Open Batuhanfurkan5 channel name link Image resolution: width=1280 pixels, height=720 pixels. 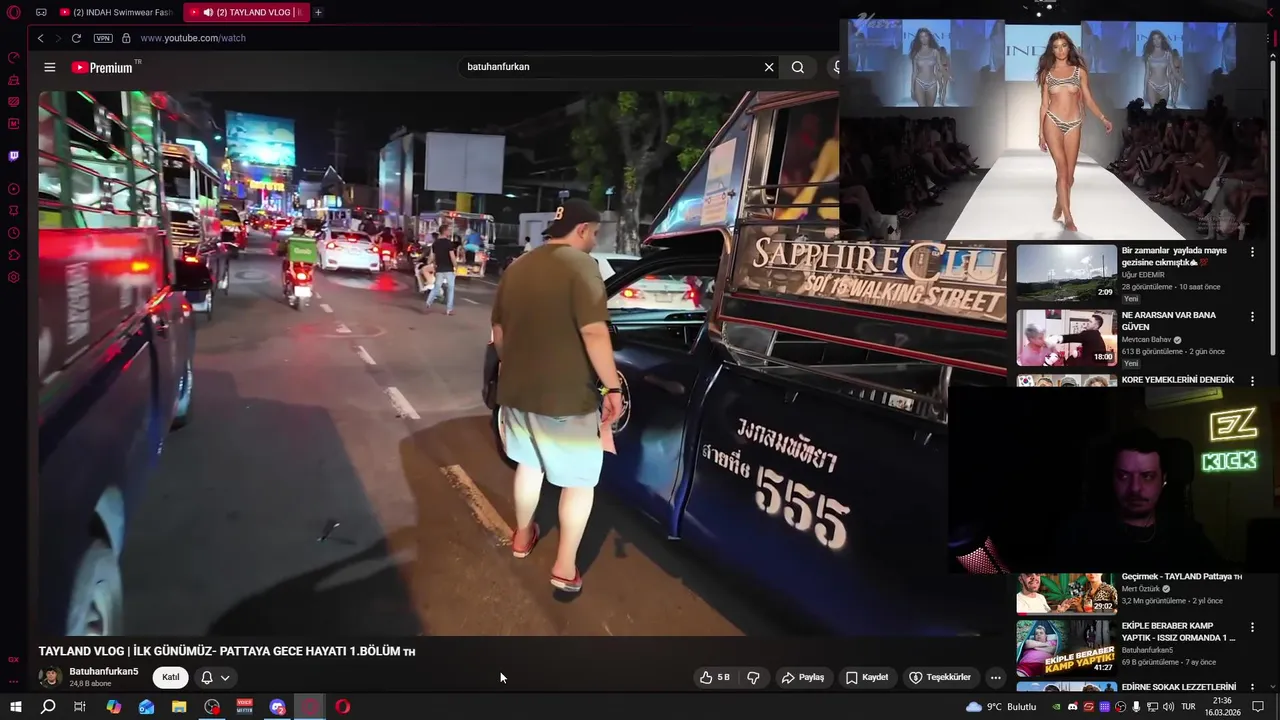(104, 672)
